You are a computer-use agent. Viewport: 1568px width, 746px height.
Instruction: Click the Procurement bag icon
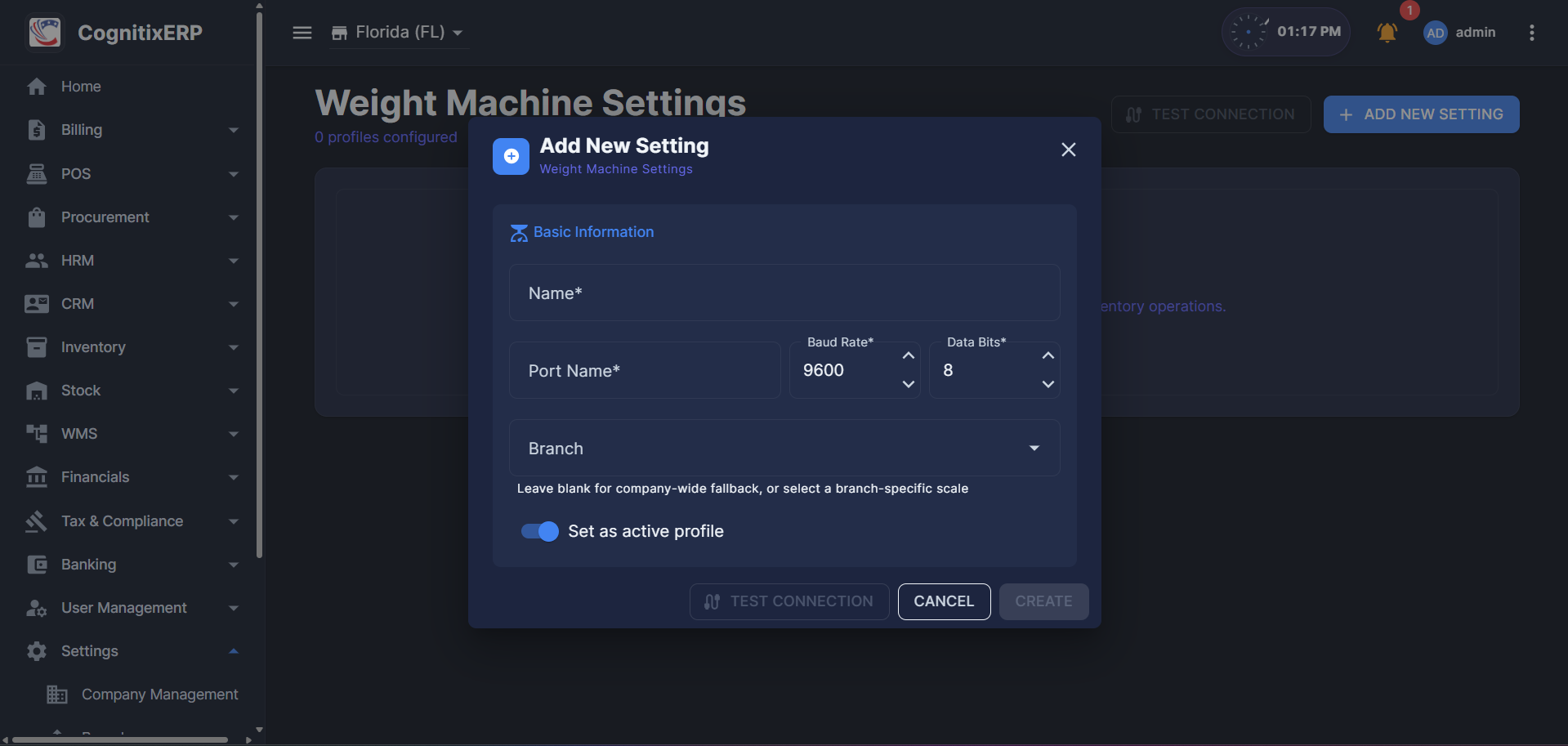click(37, 217)
